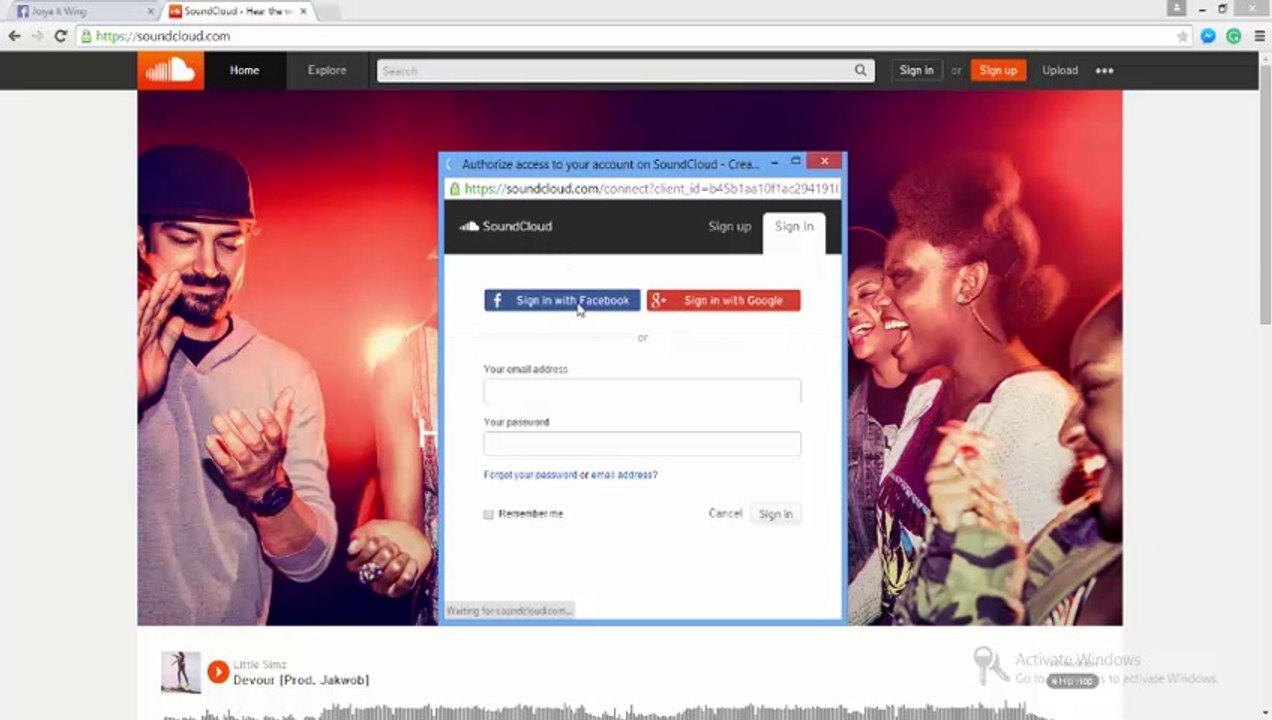Open the forgot email address link
The image size is (1272, 720).
click(624, 475)
